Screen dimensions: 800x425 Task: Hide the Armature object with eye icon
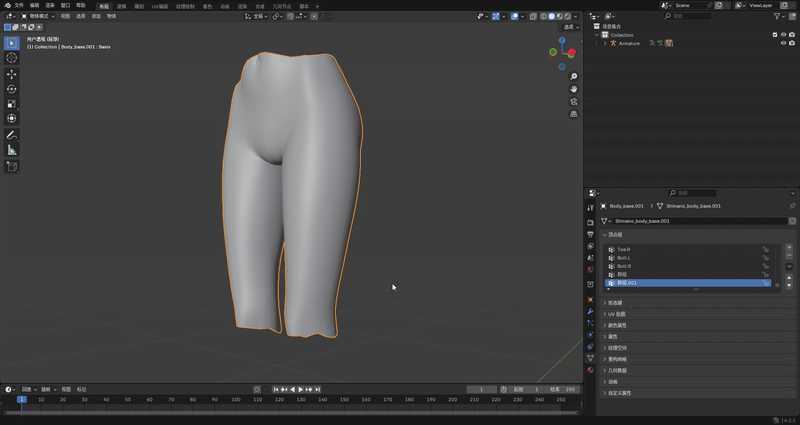783,43
